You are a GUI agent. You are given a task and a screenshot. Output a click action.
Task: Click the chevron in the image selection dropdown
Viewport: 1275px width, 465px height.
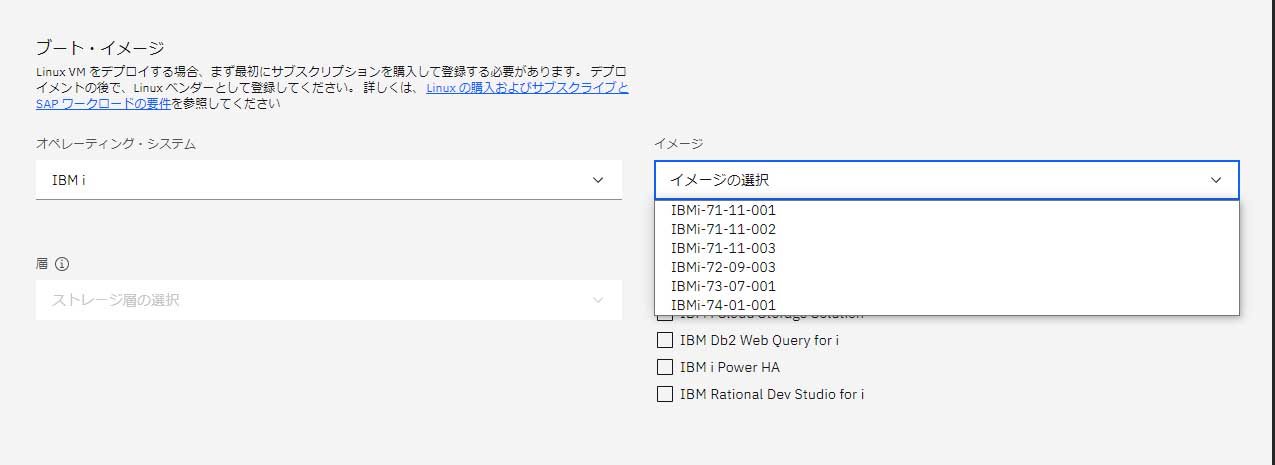point(1216,180)
